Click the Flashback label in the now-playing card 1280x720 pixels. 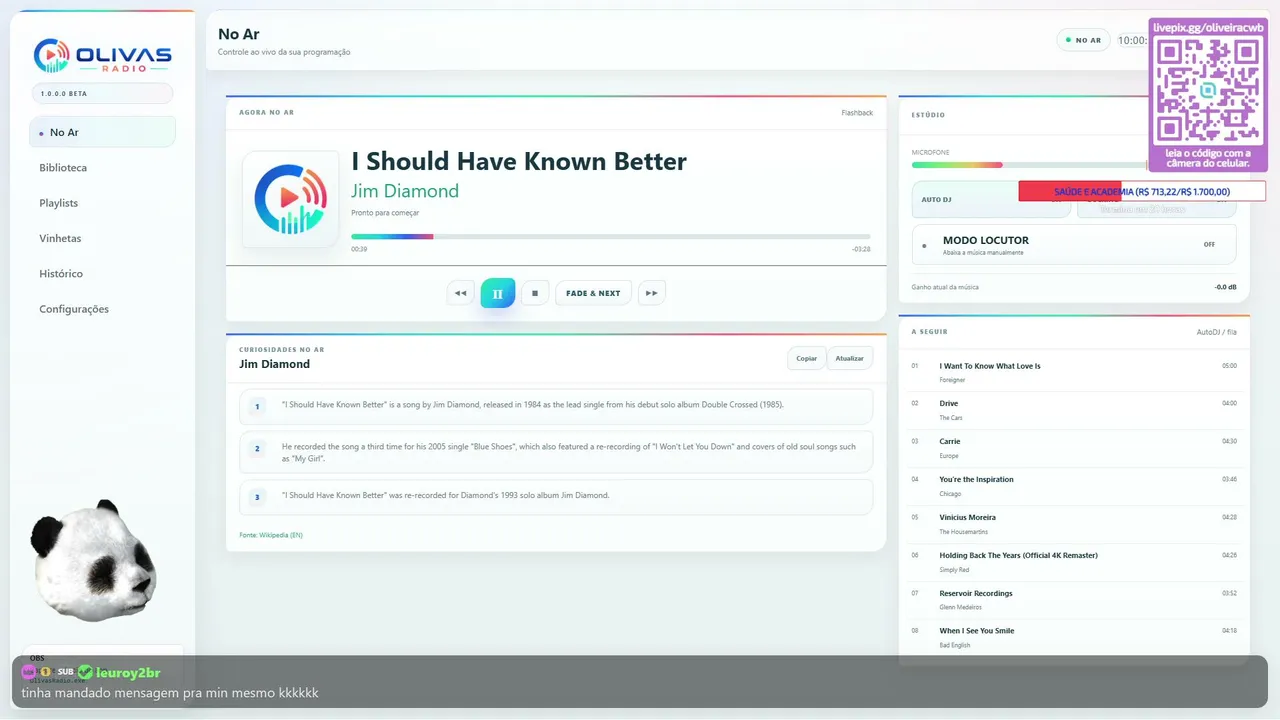(857, 113)
